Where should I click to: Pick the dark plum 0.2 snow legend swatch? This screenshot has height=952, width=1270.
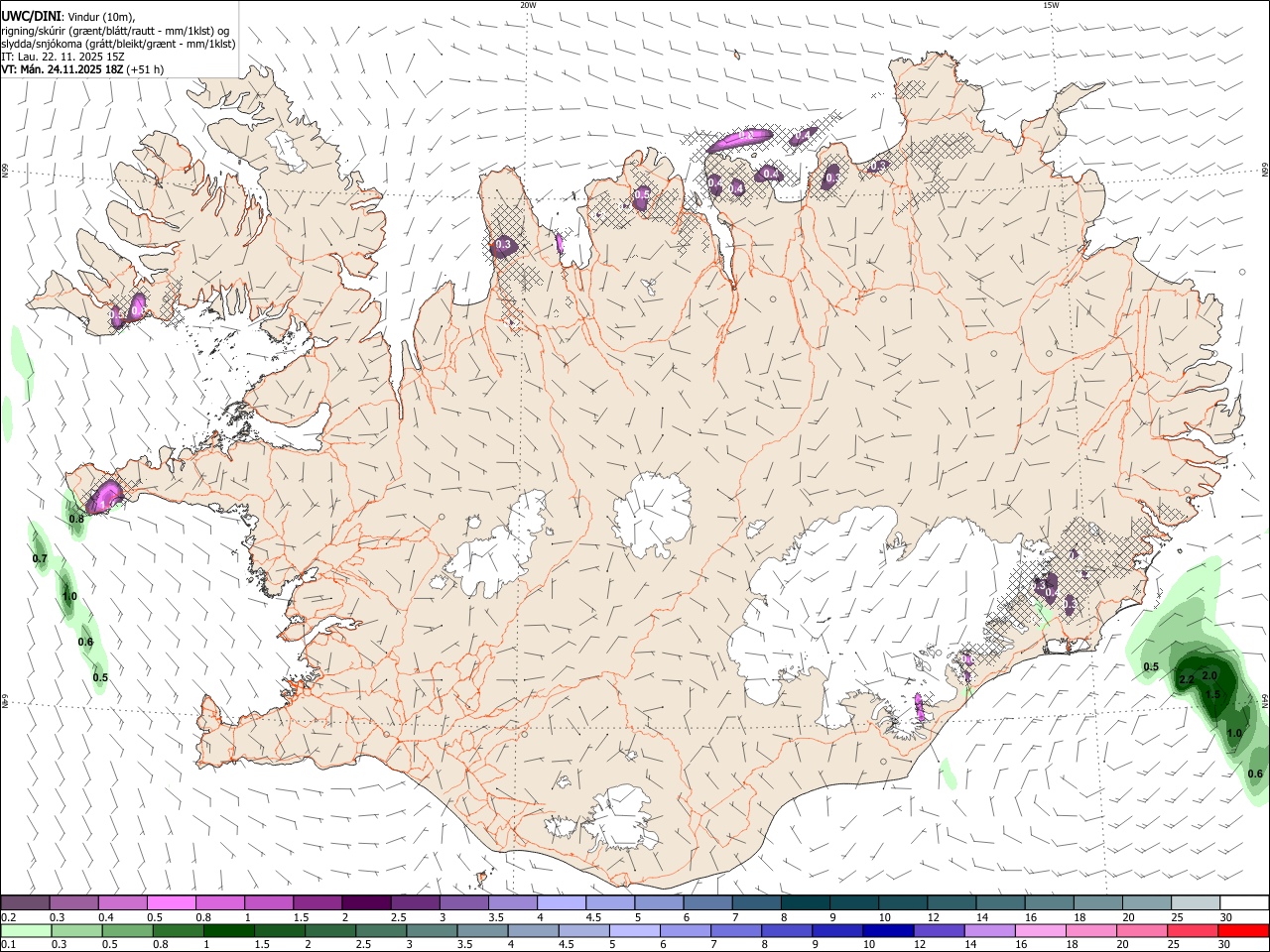pyautogui.click(x=25, y=902)
